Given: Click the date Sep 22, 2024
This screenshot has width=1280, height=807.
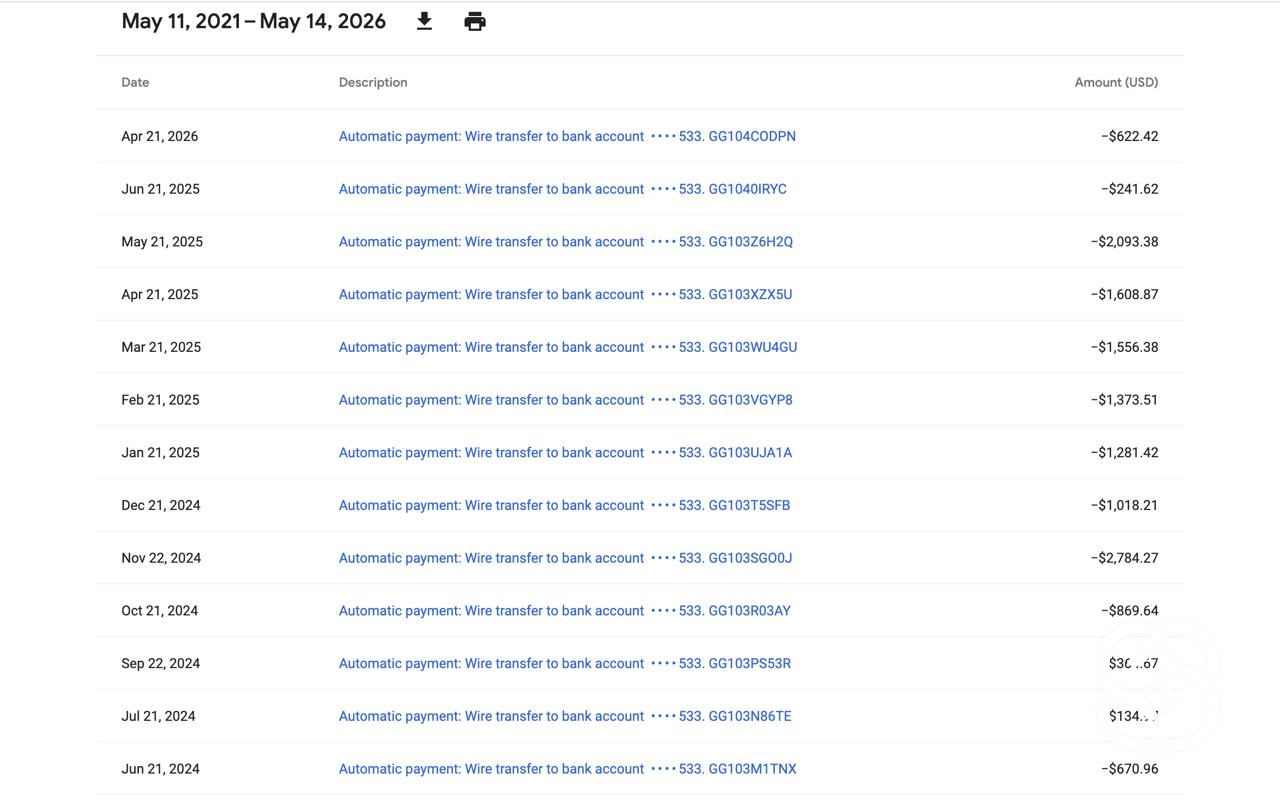Looking at the screenshot, I should (160, 663).
